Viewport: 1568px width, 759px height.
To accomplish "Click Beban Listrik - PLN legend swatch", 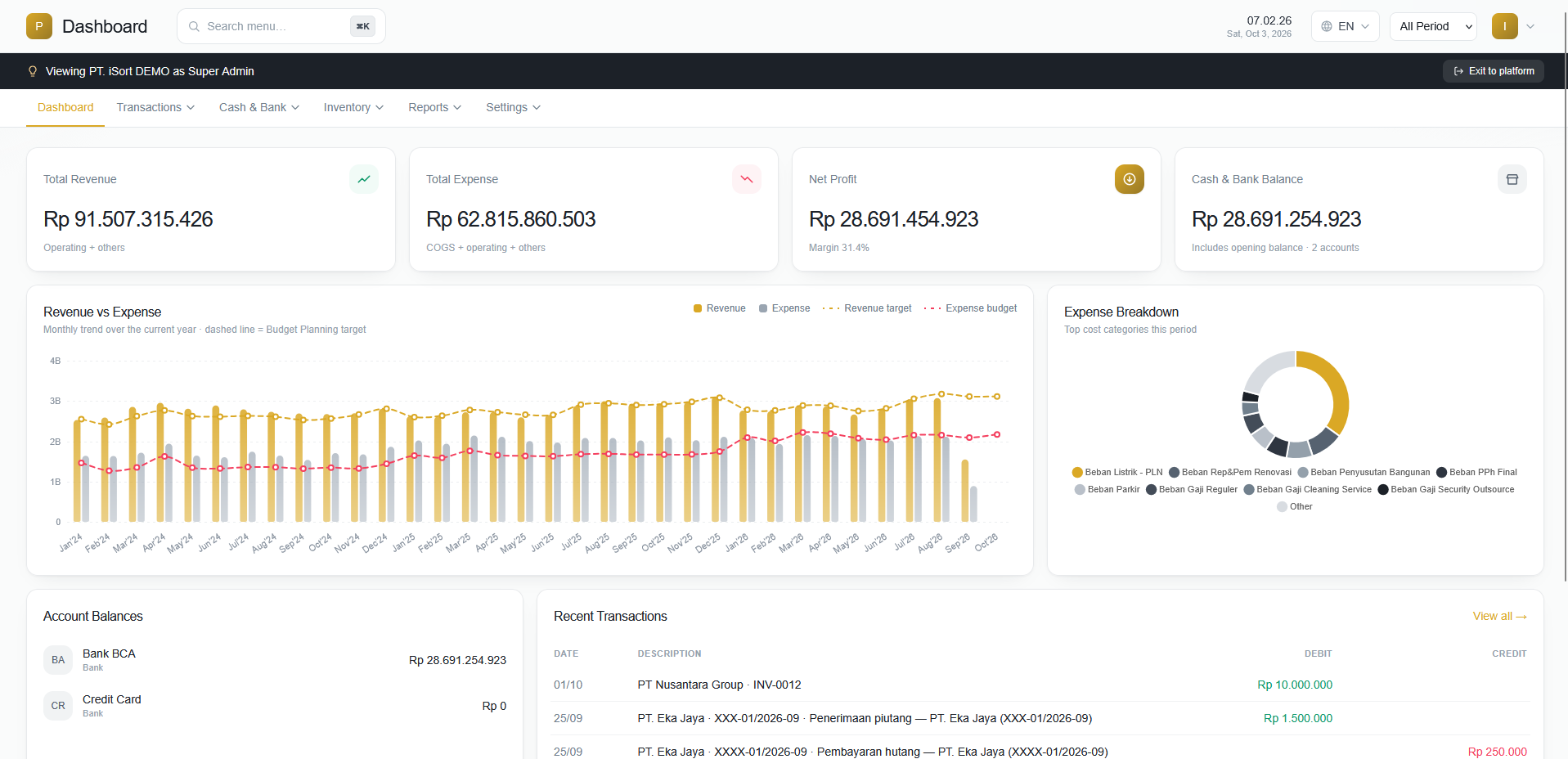I will pyautogui.click(x=1077, y=472).
